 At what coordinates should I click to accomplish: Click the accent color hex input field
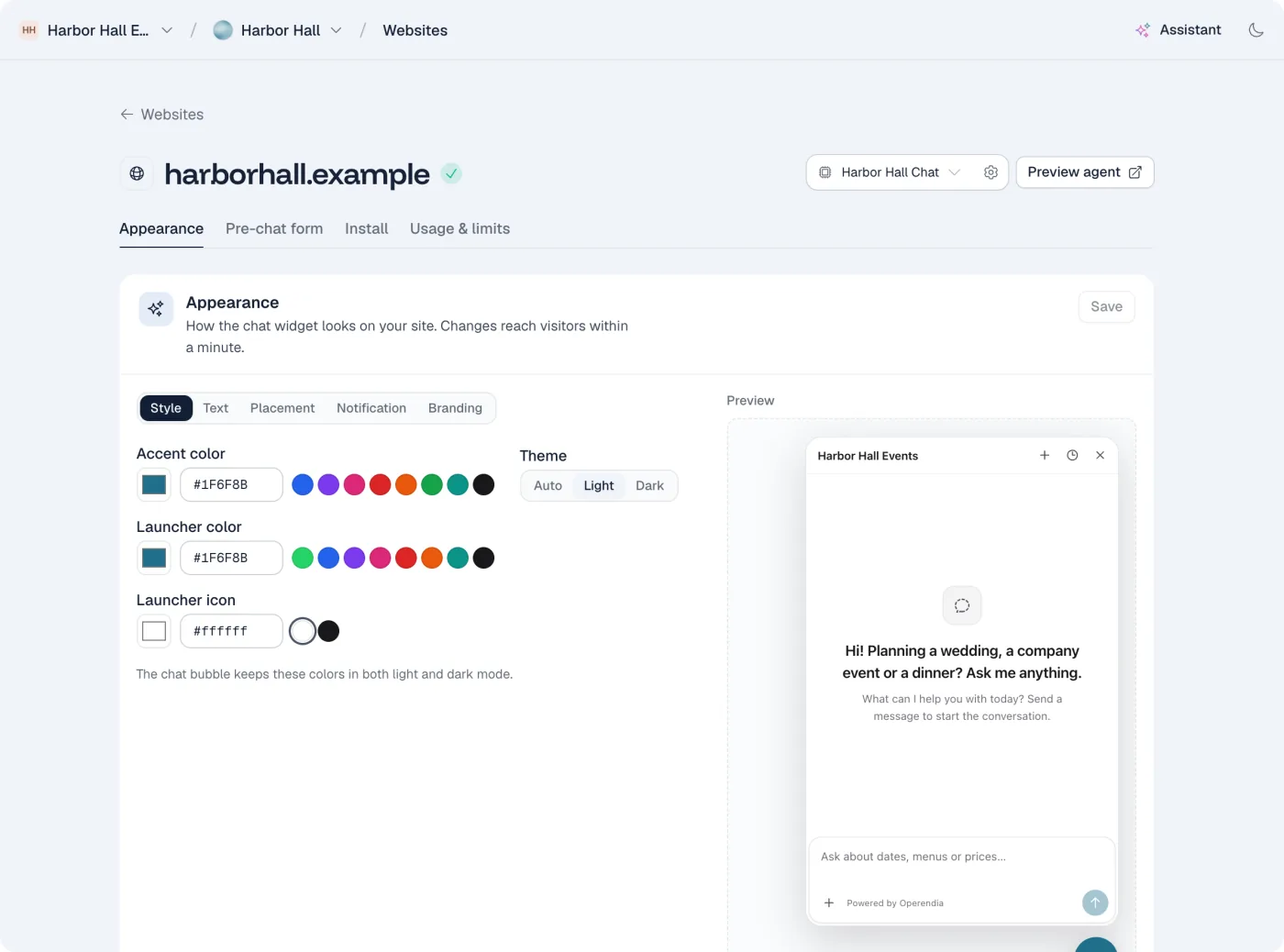pyautogui.click(x=231, y=484)
